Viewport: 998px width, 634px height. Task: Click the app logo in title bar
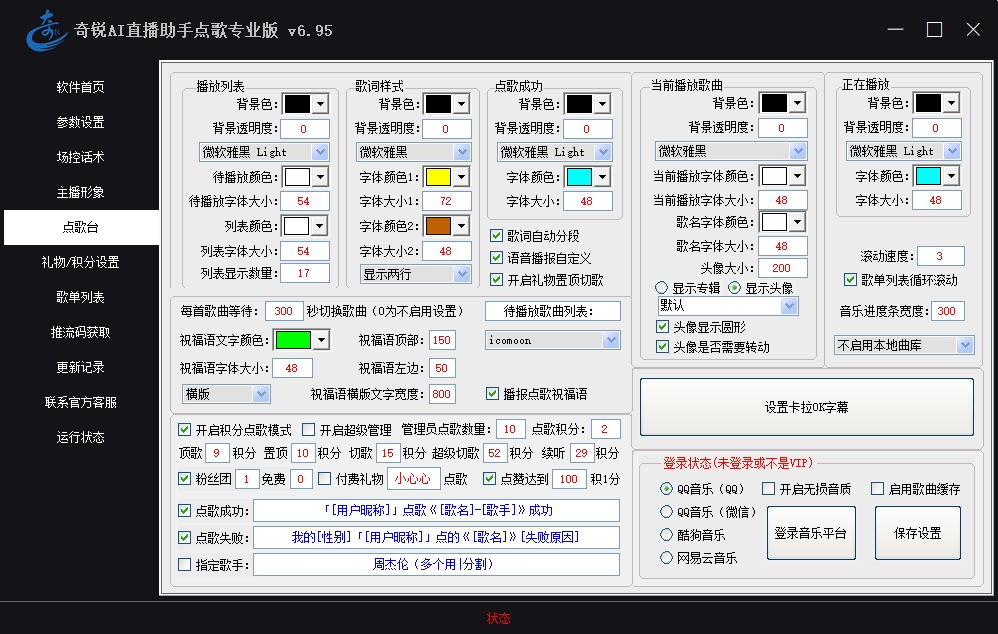(x=46, y=30)
